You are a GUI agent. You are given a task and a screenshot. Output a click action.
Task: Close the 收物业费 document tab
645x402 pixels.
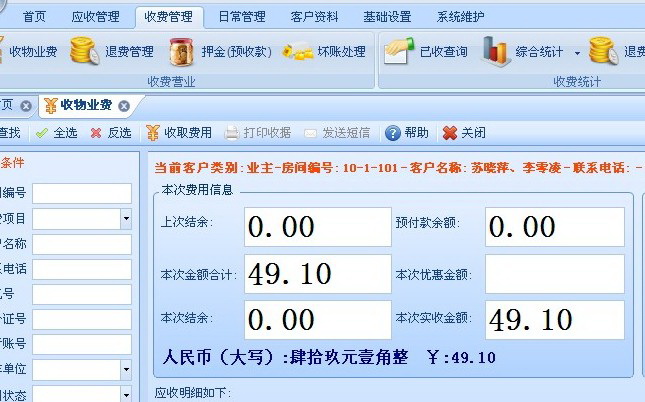[x=124, y=106]
